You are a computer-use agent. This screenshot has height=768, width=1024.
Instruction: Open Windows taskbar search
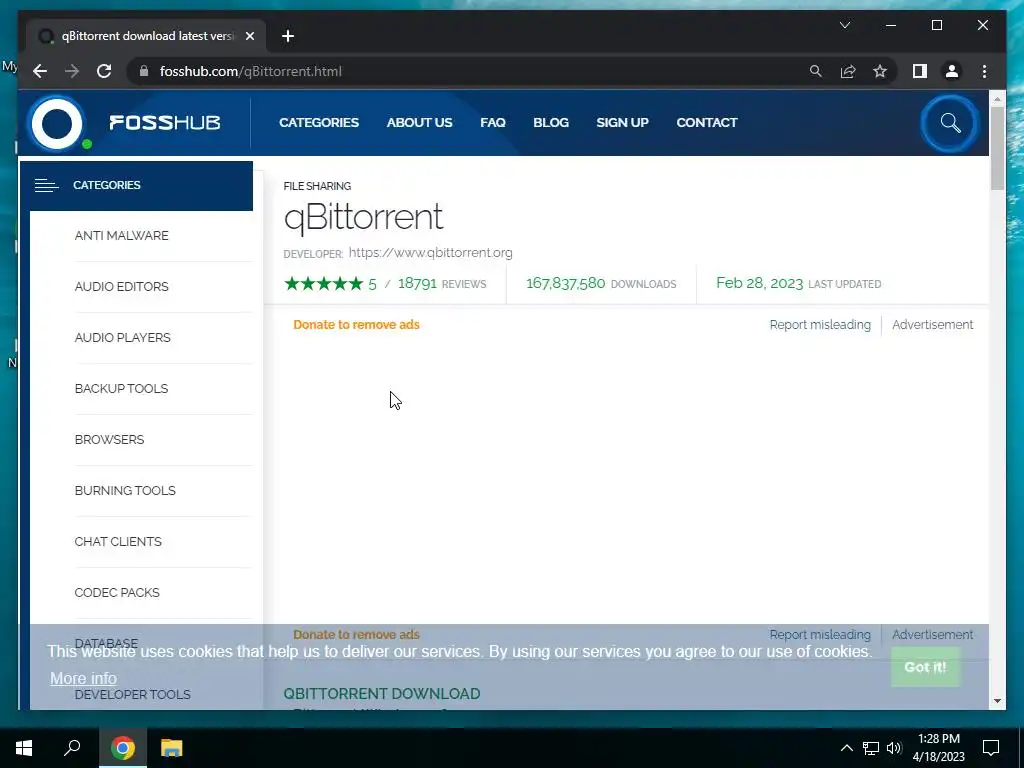click(x=72, y=748)
